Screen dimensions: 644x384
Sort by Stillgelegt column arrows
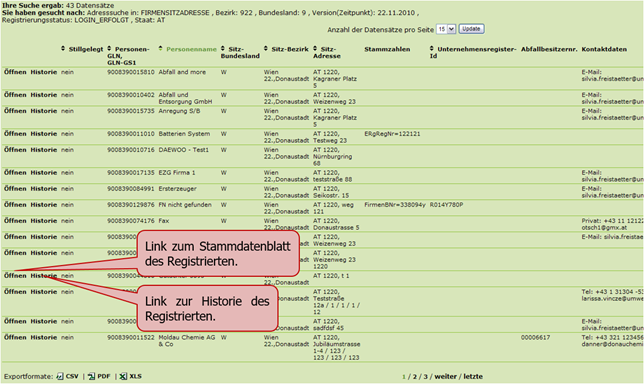click(x=63, y=49)
